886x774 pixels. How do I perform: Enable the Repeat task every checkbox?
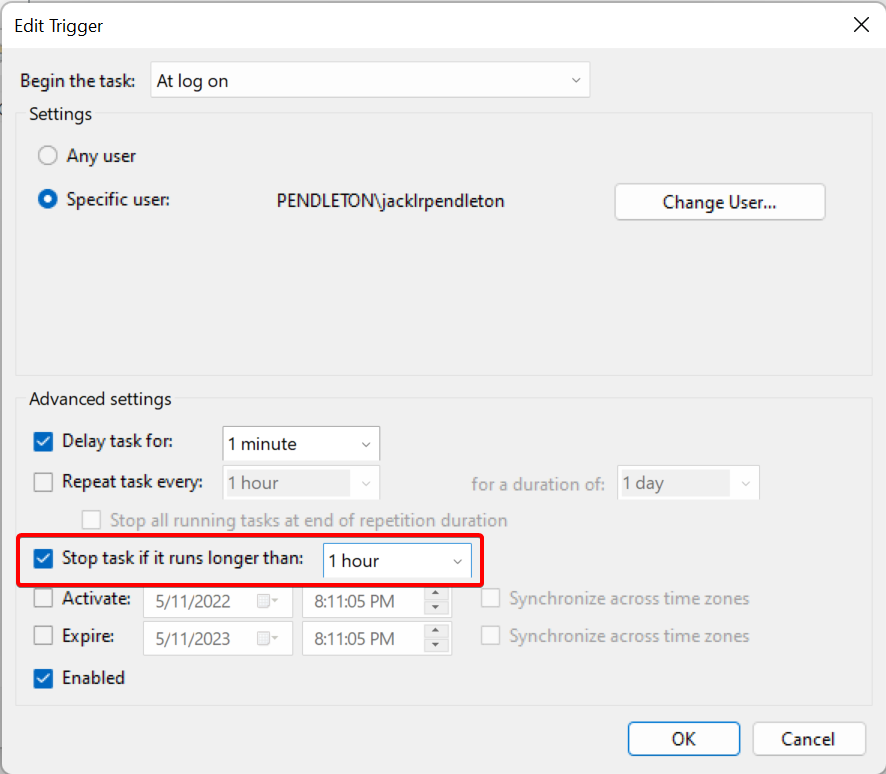44,482
